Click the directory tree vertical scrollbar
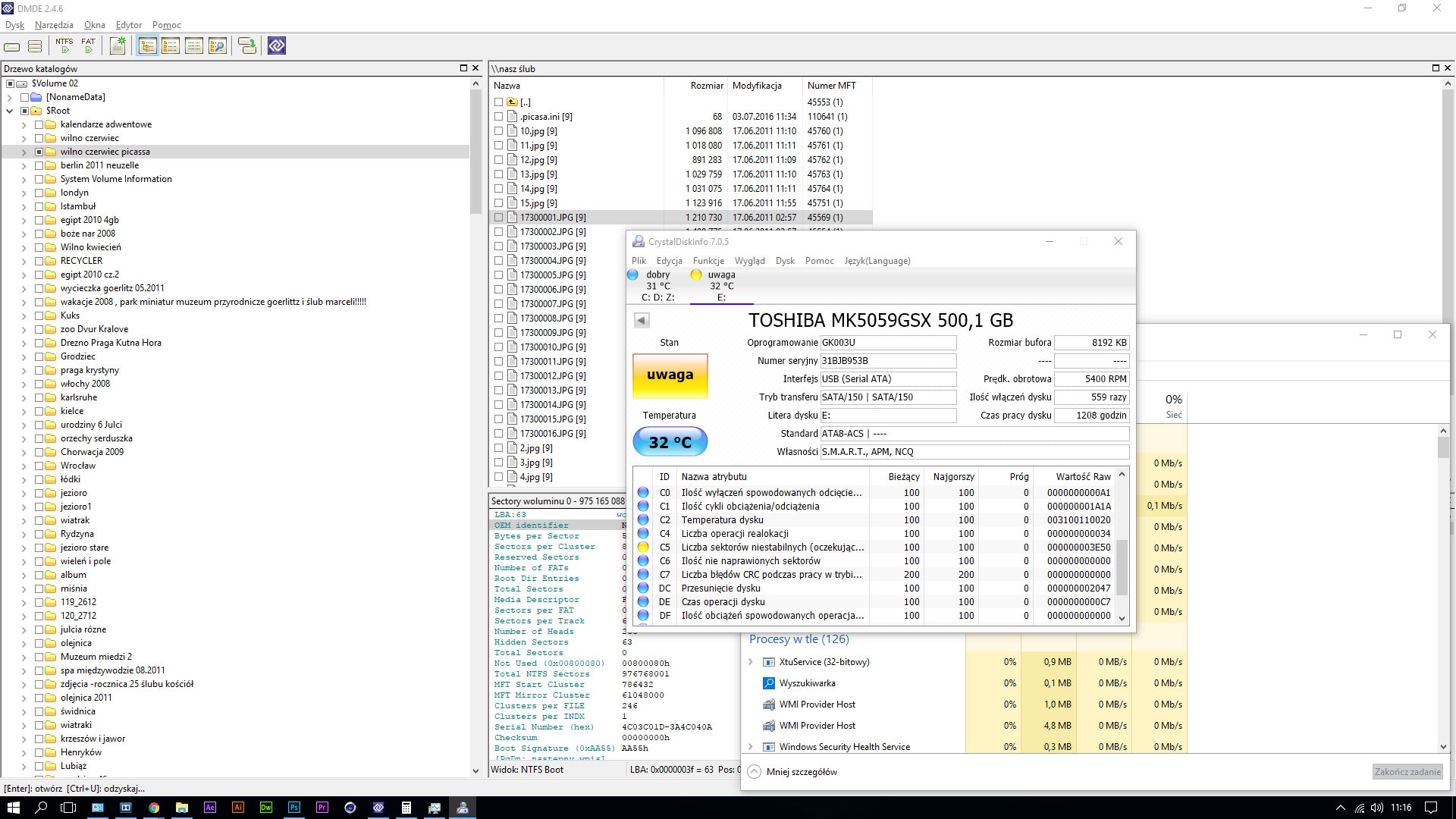Image resolution: width=1456 pixels, height=819 pixels. pyautogui.click(x=475, y=428)
